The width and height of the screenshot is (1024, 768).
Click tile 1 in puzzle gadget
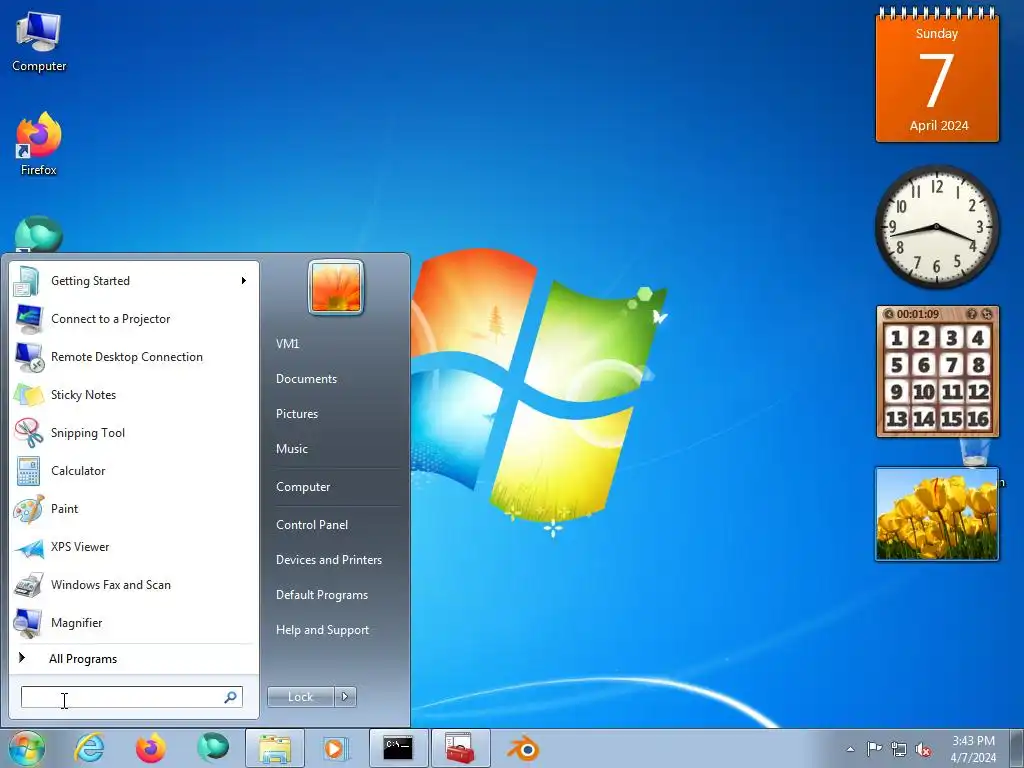(897, 338)
